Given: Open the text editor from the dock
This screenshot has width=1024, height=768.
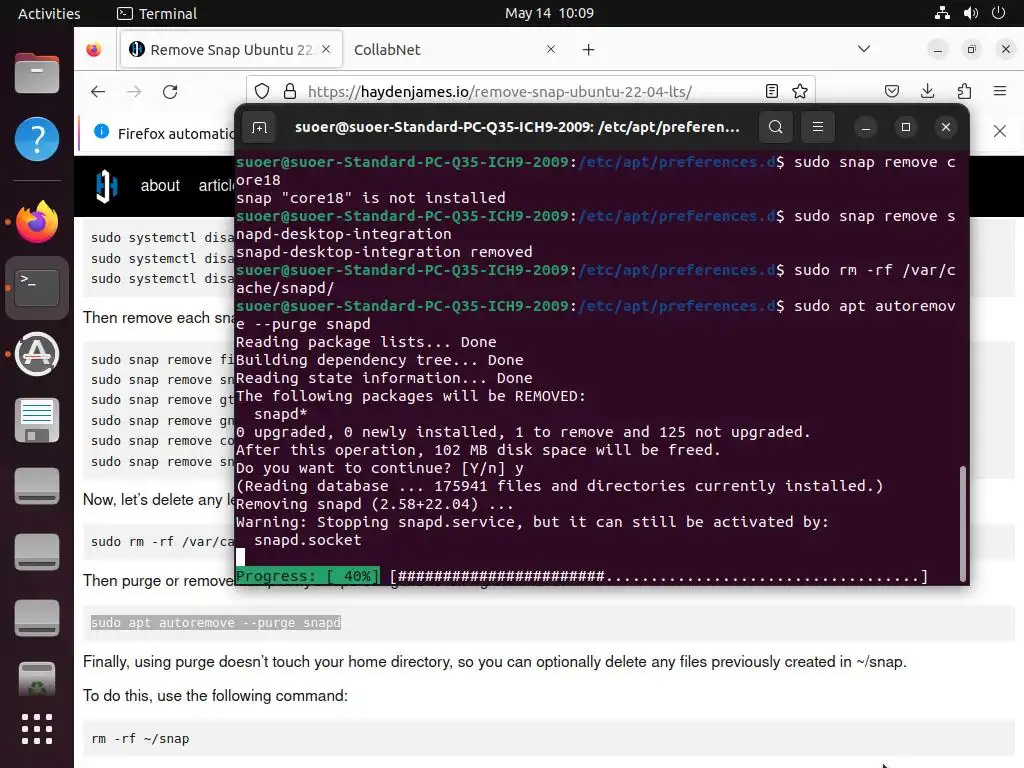Looking at the screenshot, I should [x=37, y=420].
